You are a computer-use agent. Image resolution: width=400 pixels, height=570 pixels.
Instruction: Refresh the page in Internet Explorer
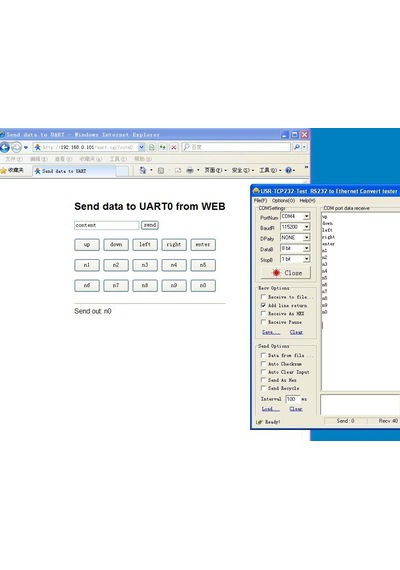click(163, 147)
